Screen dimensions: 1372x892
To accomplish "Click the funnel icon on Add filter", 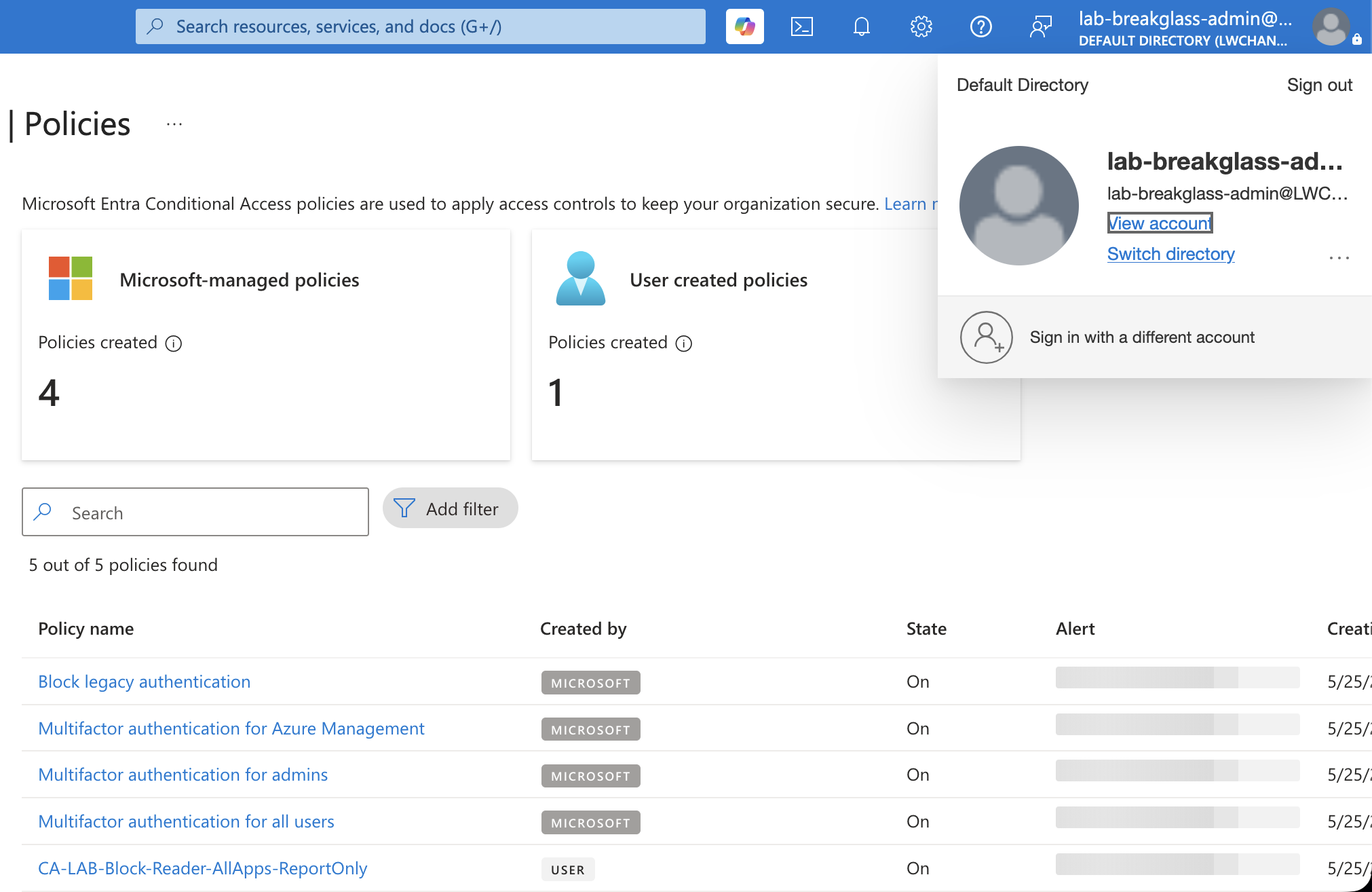I will coord(404,508).
